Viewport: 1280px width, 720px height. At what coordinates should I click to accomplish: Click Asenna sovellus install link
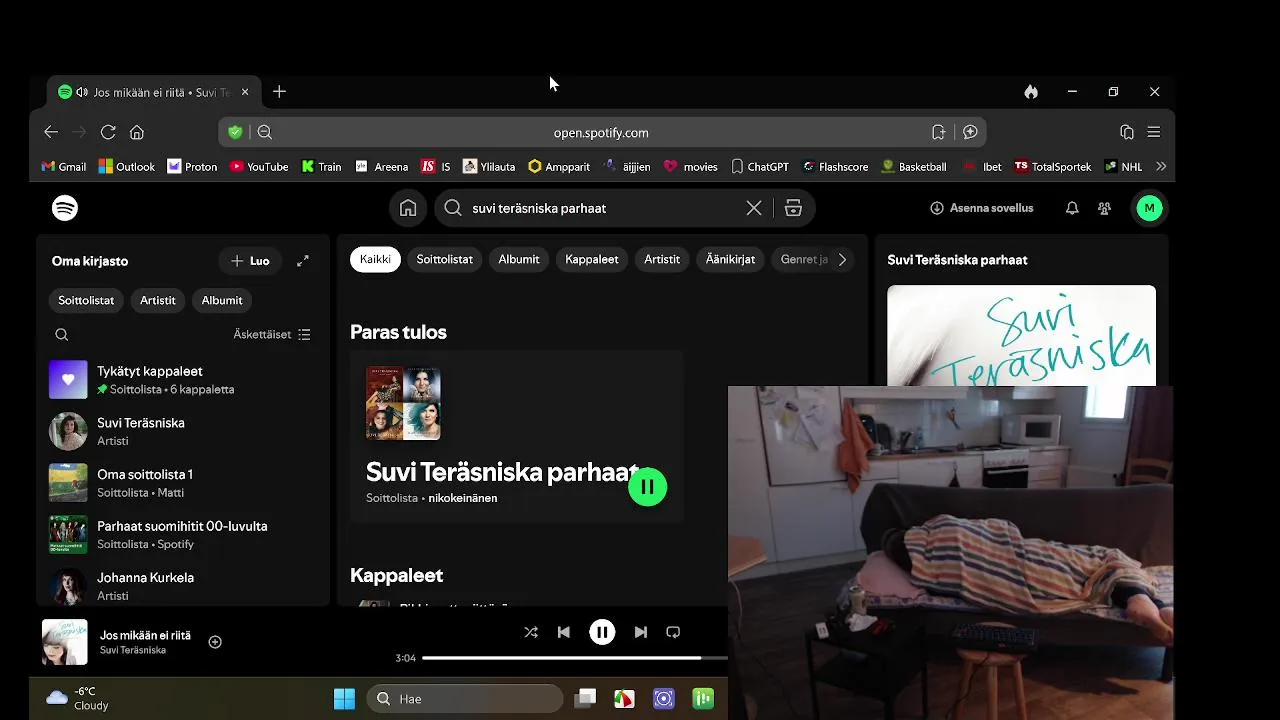pos(982,208)
